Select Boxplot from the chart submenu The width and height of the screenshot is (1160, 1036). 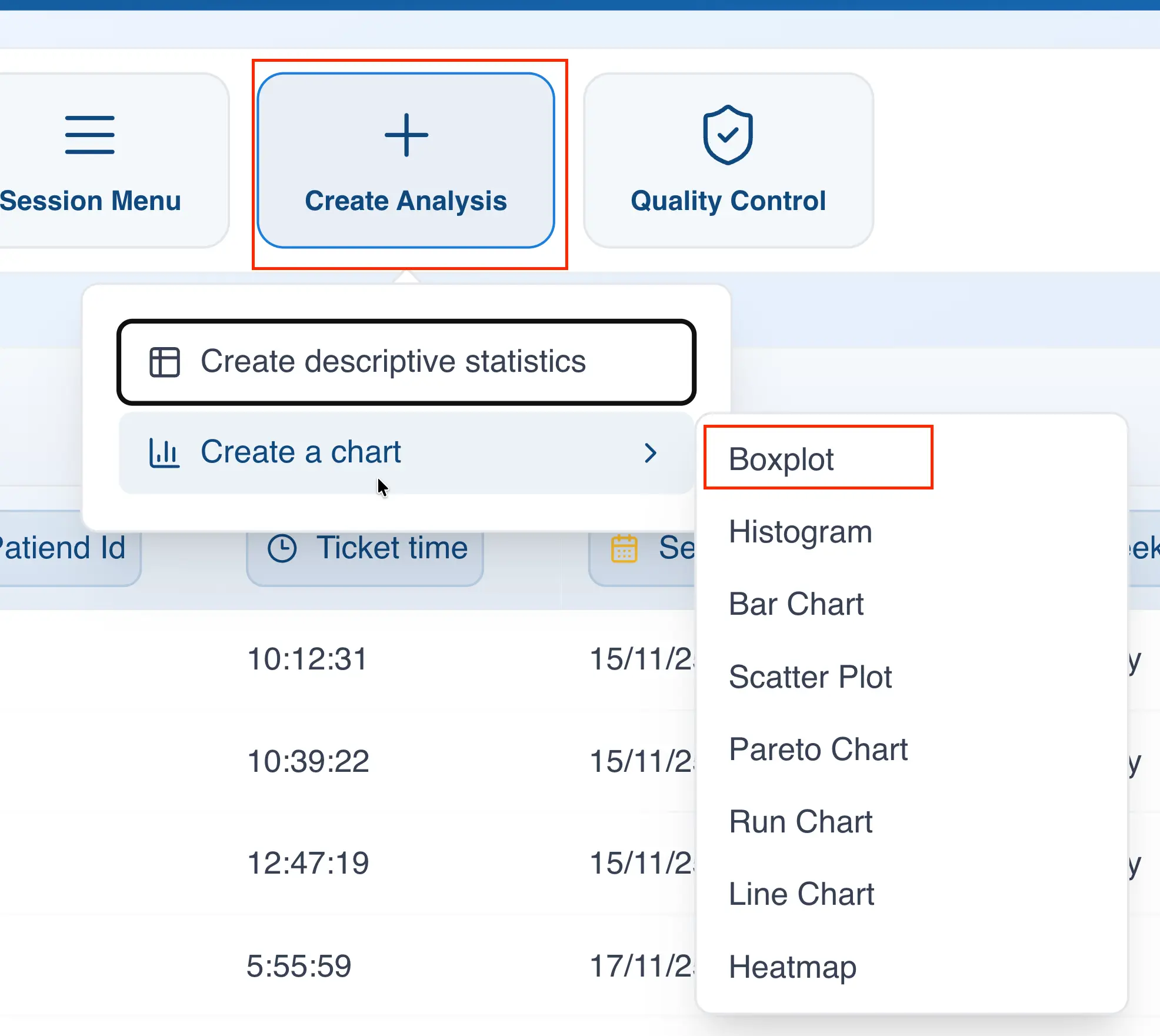coord(782,459)
